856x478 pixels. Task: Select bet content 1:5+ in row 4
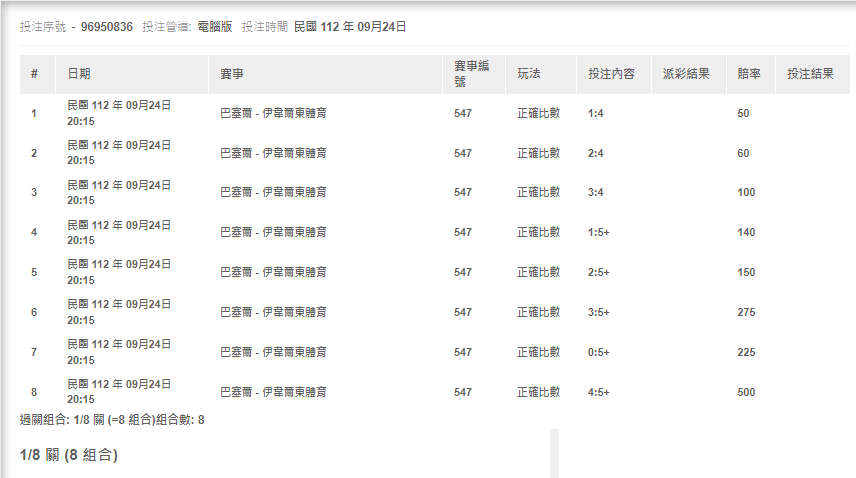599,232
